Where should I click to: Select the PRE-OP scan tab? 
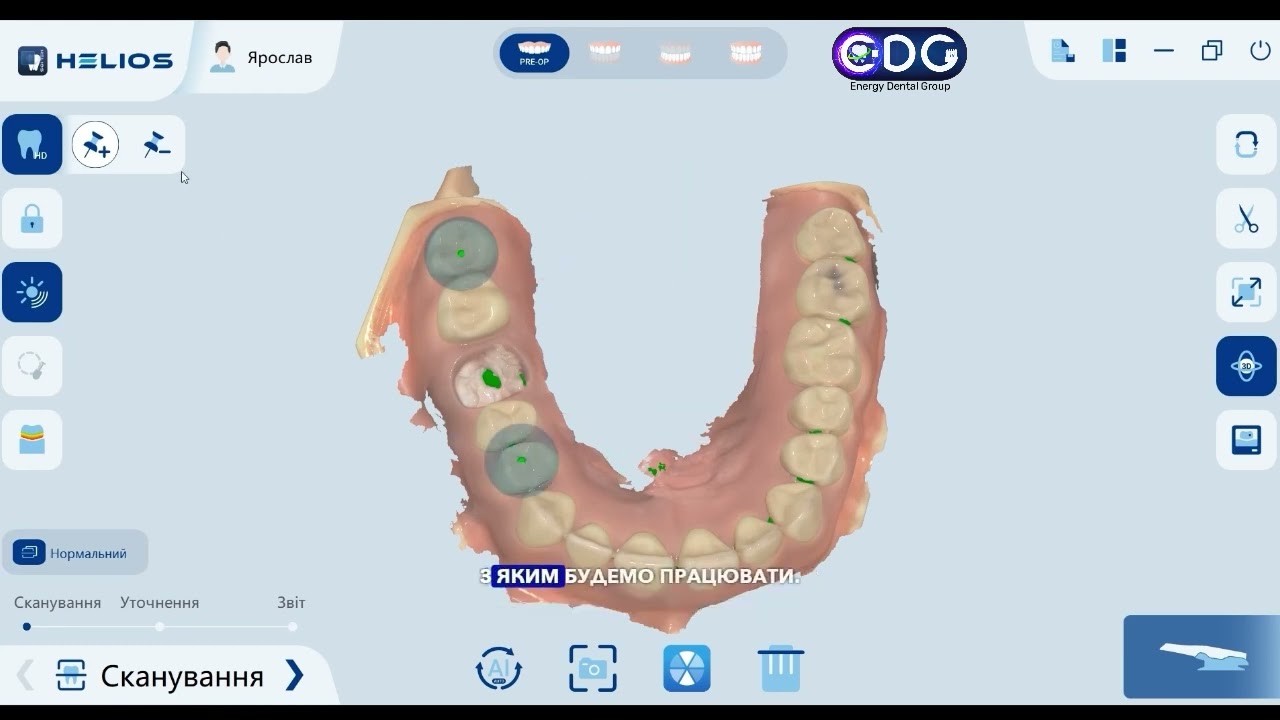pos(535,53)
